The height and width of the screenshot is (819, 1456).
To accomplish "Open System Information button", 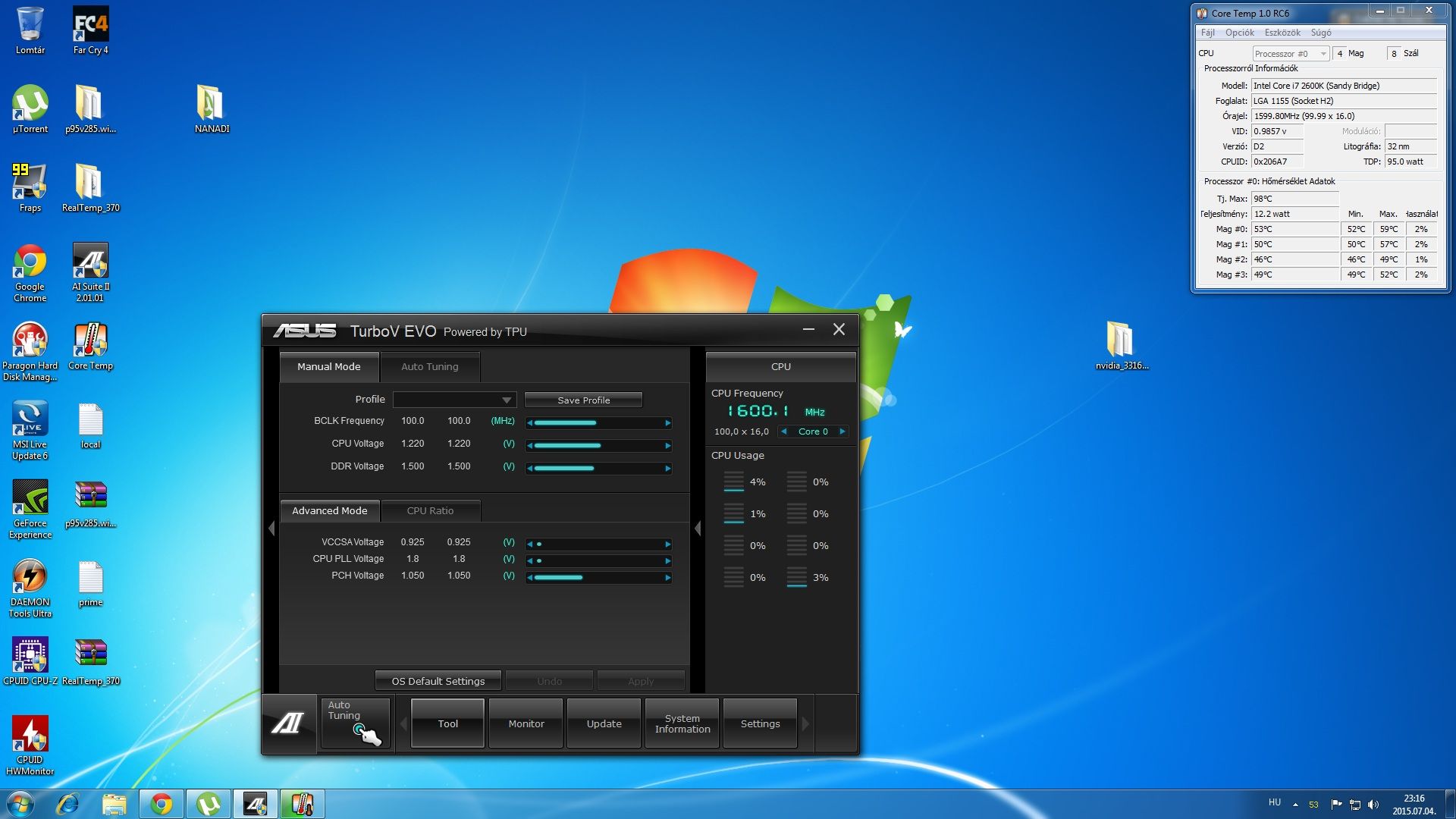I will pyautogui.click(x=682, y=724).
